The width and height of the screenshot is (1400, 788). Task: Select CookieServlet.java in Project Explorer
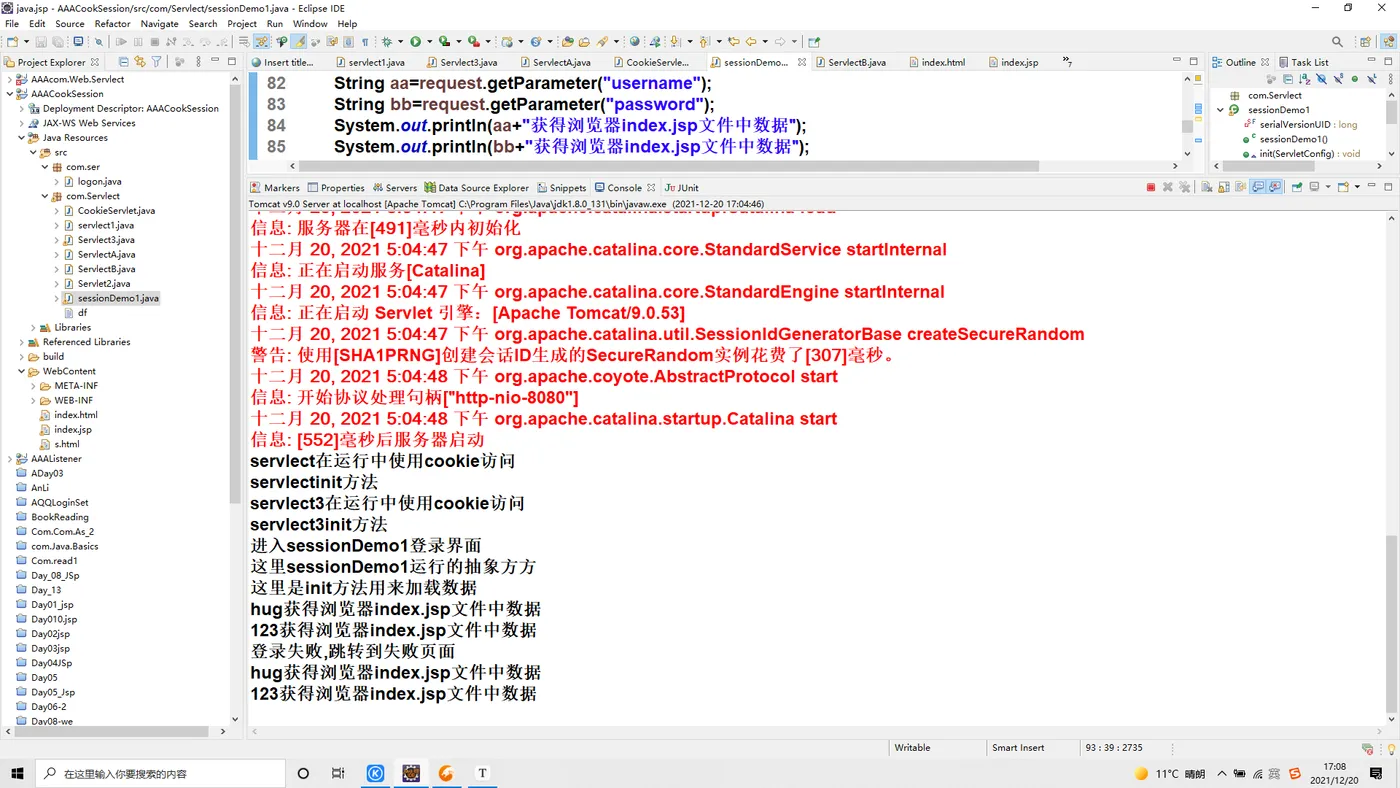[x=116, y=211]
